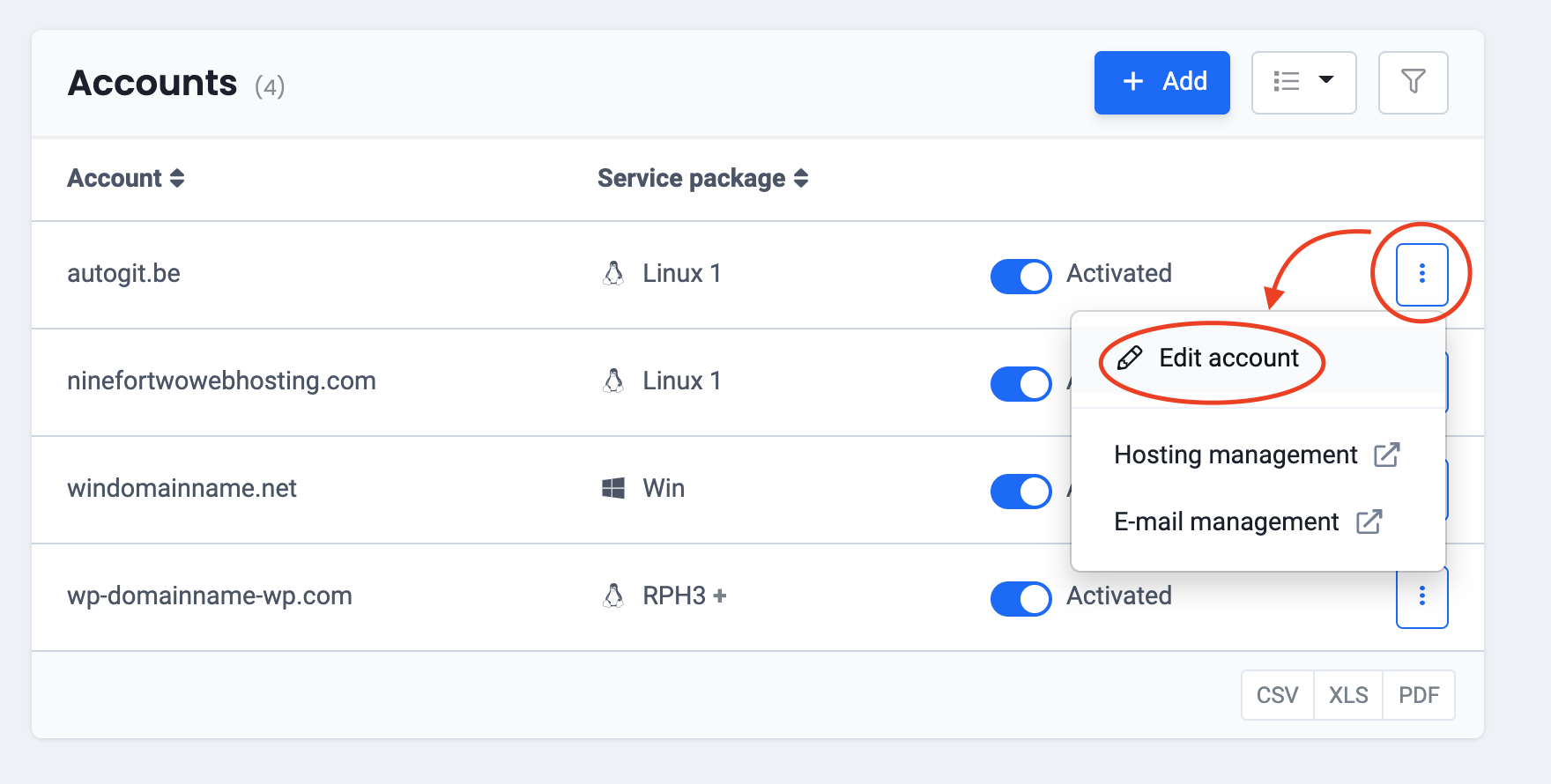This screenshot has width=1551, height=784.
Task: Add a new account
Action: pos(1161,82)
